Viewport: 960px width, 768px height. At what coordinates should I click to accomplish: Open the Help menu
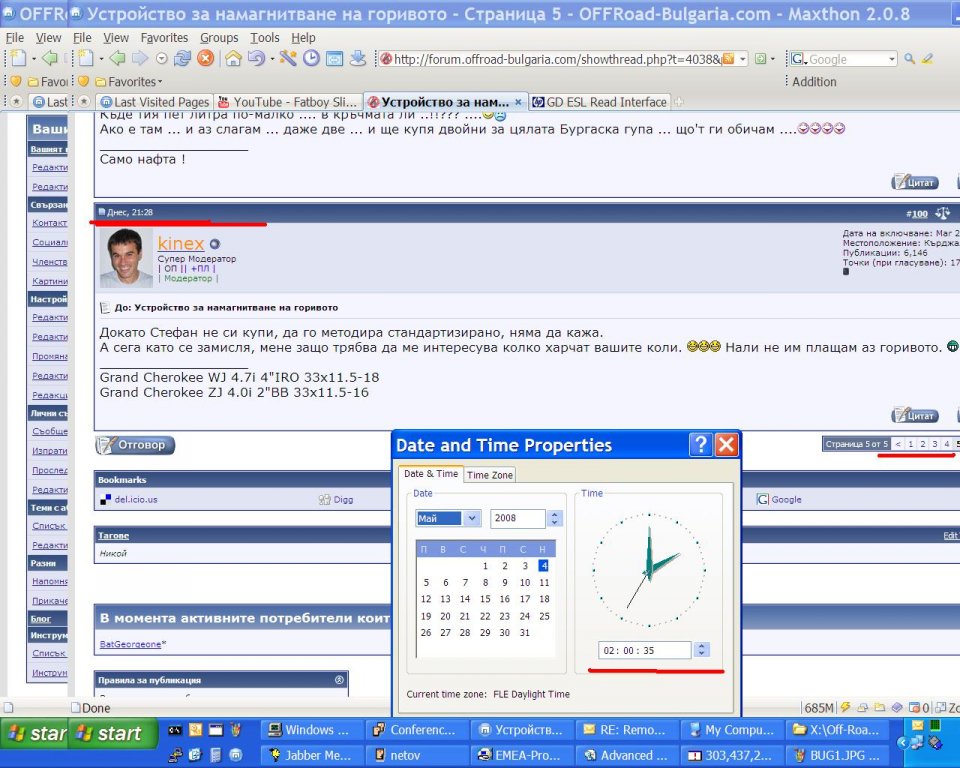tap(303, 38)
